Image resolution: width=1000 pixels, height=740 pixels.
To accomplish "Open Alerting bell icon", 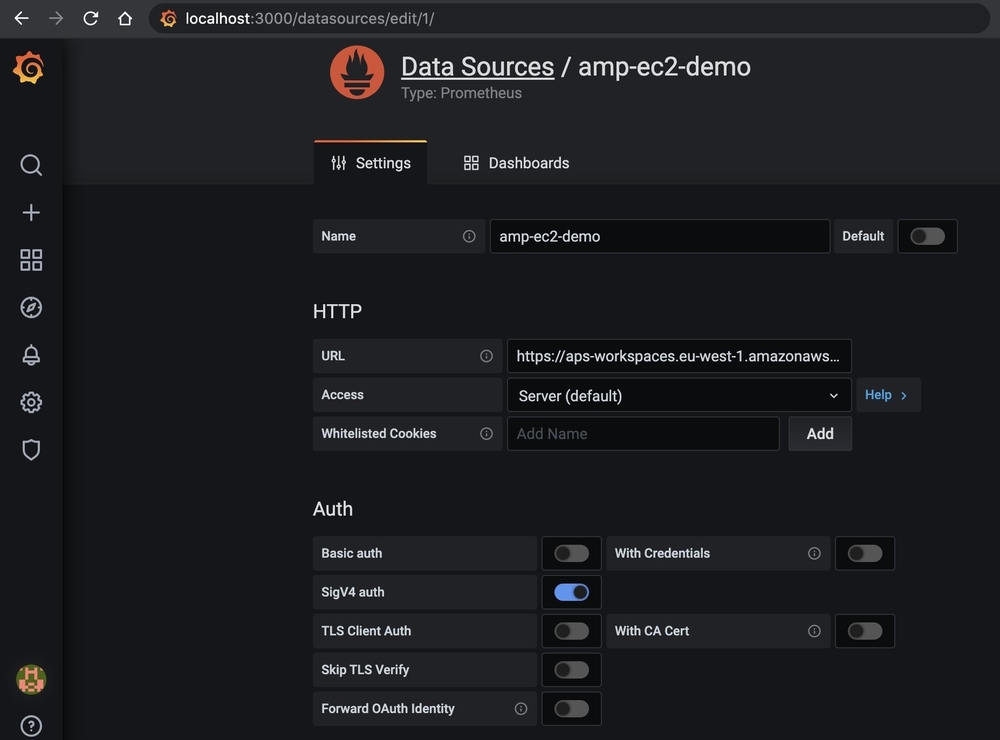I will [31, 355].
